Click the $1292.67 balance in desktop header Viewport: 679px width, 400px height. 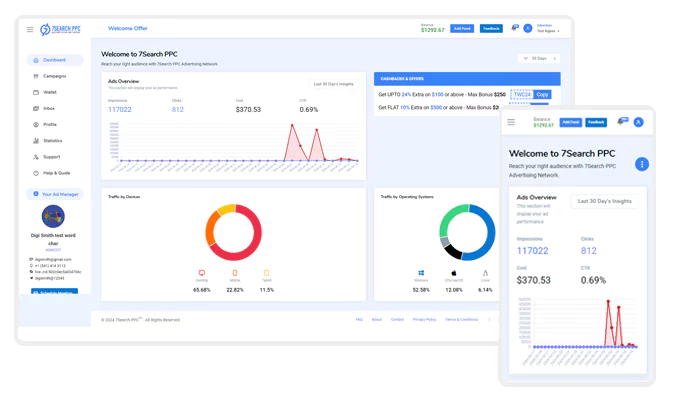433,30
